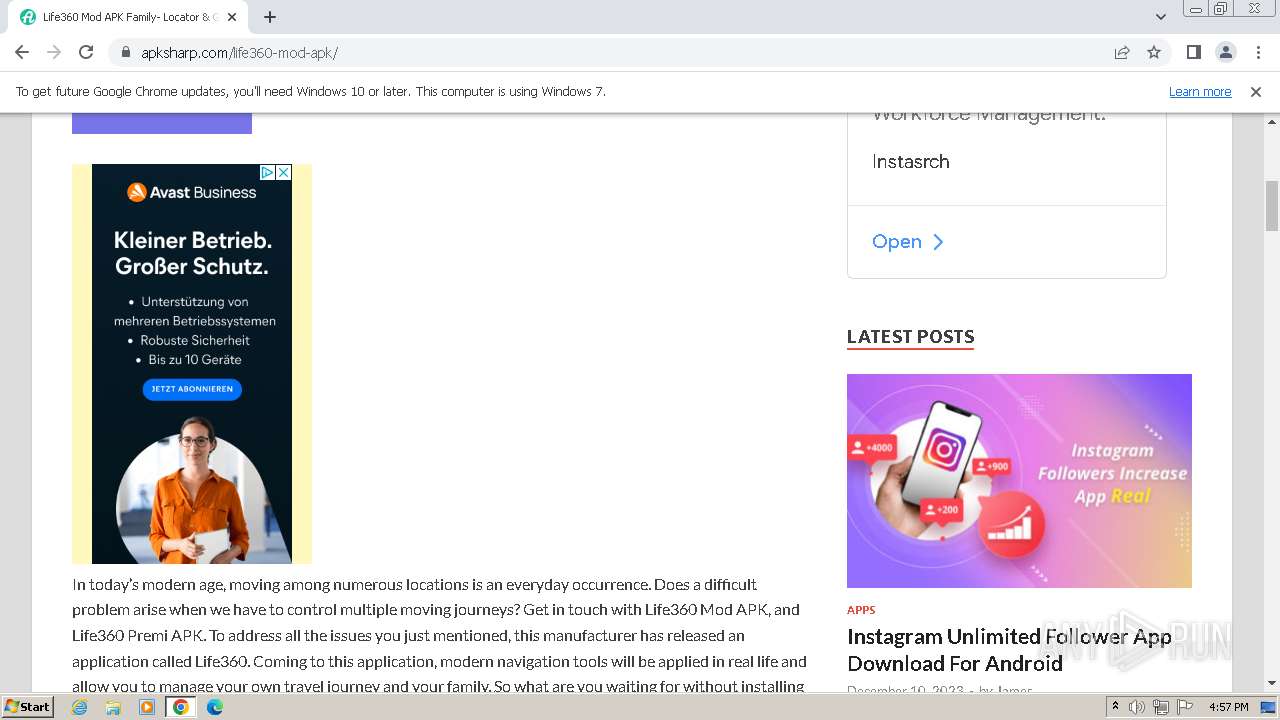
Task: Click Avast Business logo
Action: (192, 192)
